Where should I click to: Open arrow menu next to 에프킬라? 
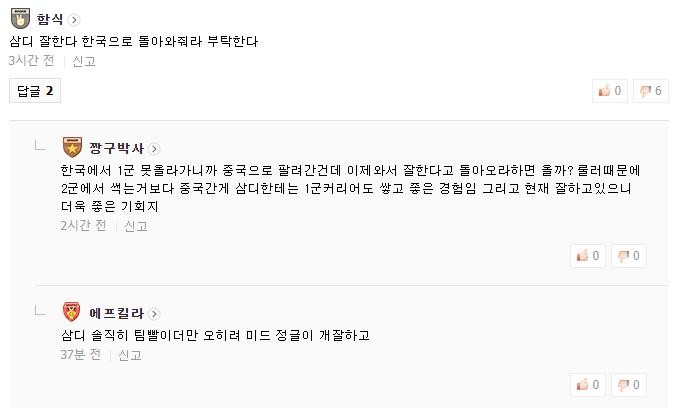tap(155, 313)
